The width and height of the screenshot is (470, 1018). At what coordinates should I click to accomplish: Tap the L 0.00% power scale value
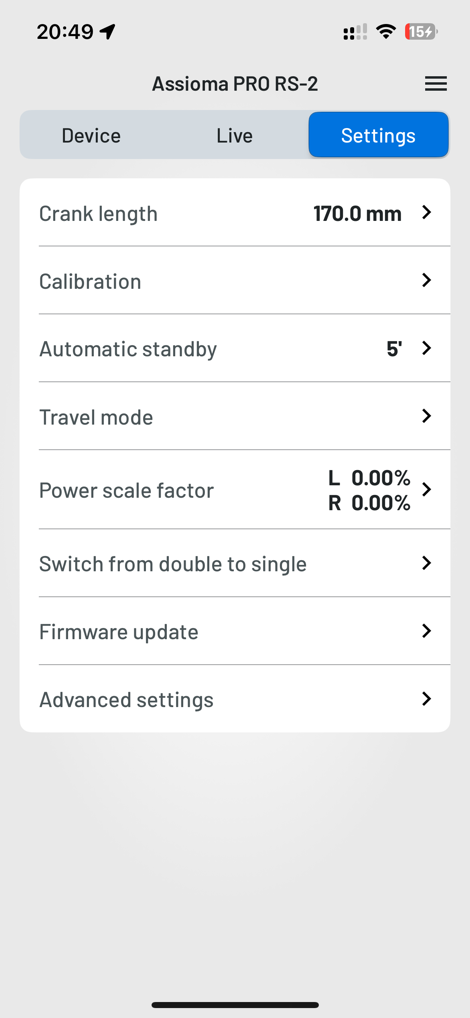click(x=369, y=478)
